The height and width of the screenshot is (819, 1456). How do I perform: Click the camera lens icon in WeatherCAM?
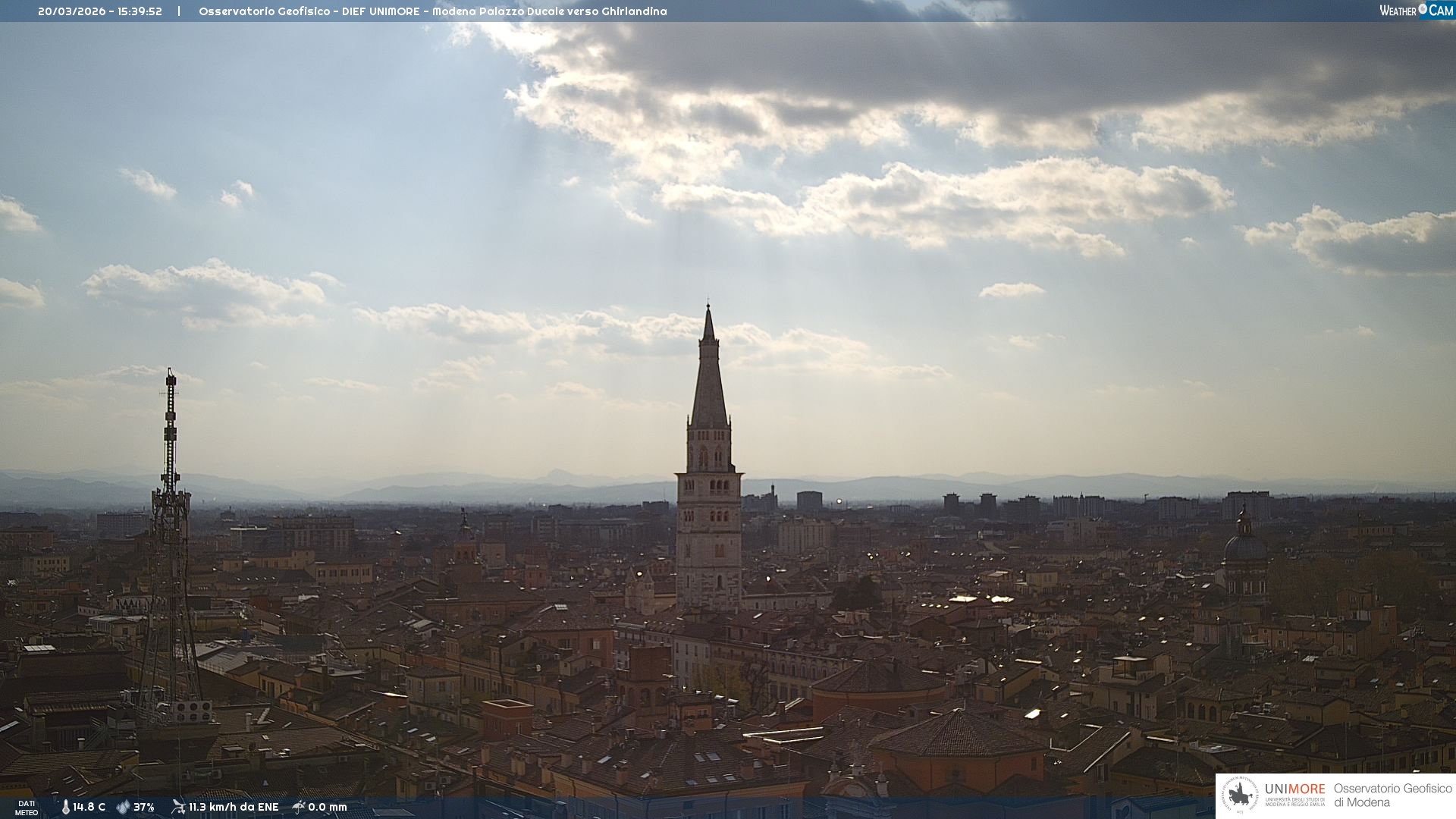click(x=1423, y=9)
